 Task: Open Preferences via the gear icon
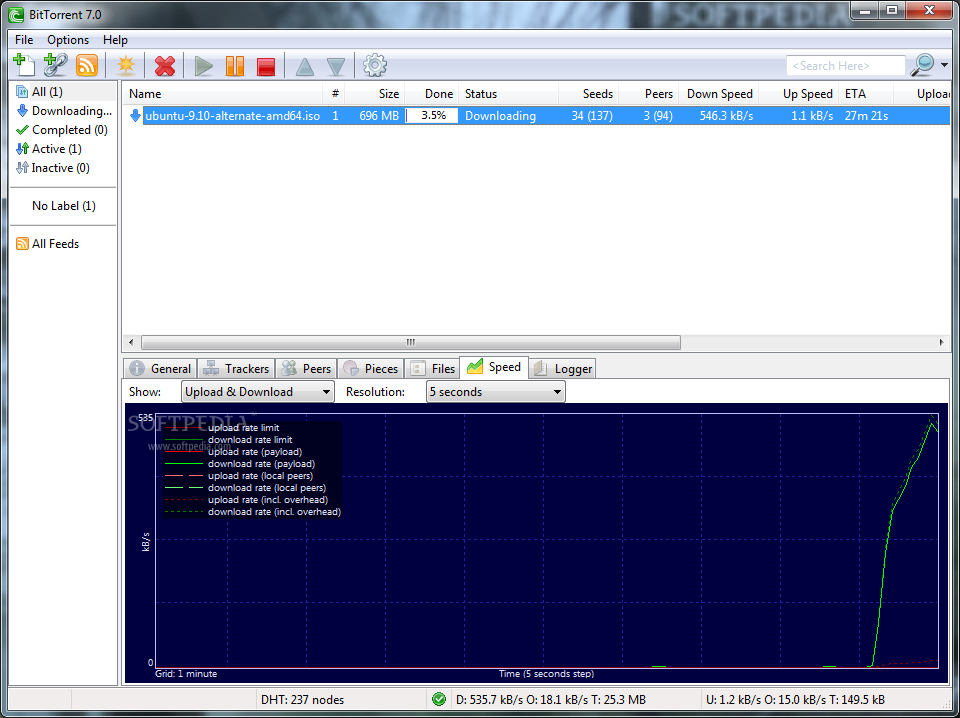point(375,66)
